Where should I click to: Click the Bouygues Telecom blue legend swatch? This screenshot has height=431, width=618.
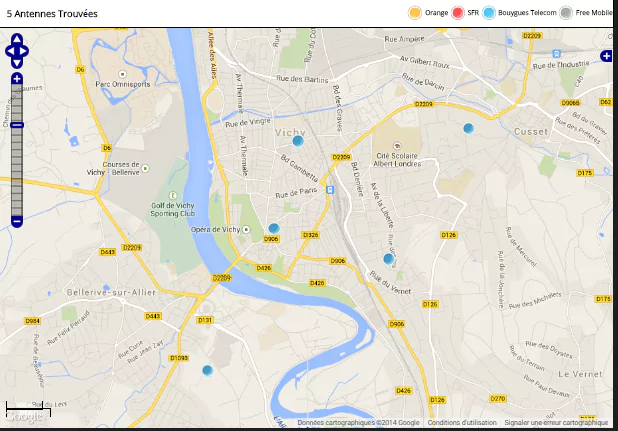(x=489, y=13)
